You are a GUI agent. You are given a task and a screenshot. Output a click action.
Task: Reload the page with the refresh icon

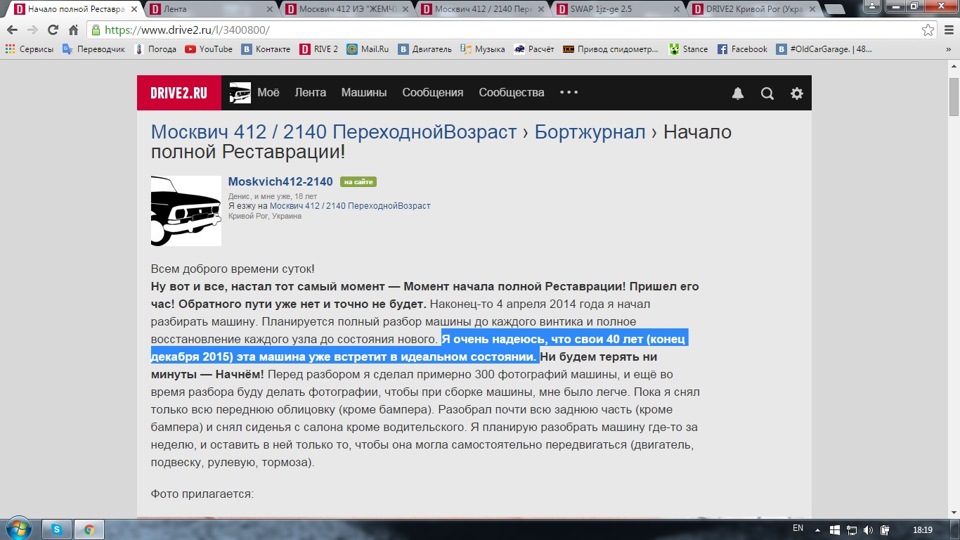coord(53,30)
